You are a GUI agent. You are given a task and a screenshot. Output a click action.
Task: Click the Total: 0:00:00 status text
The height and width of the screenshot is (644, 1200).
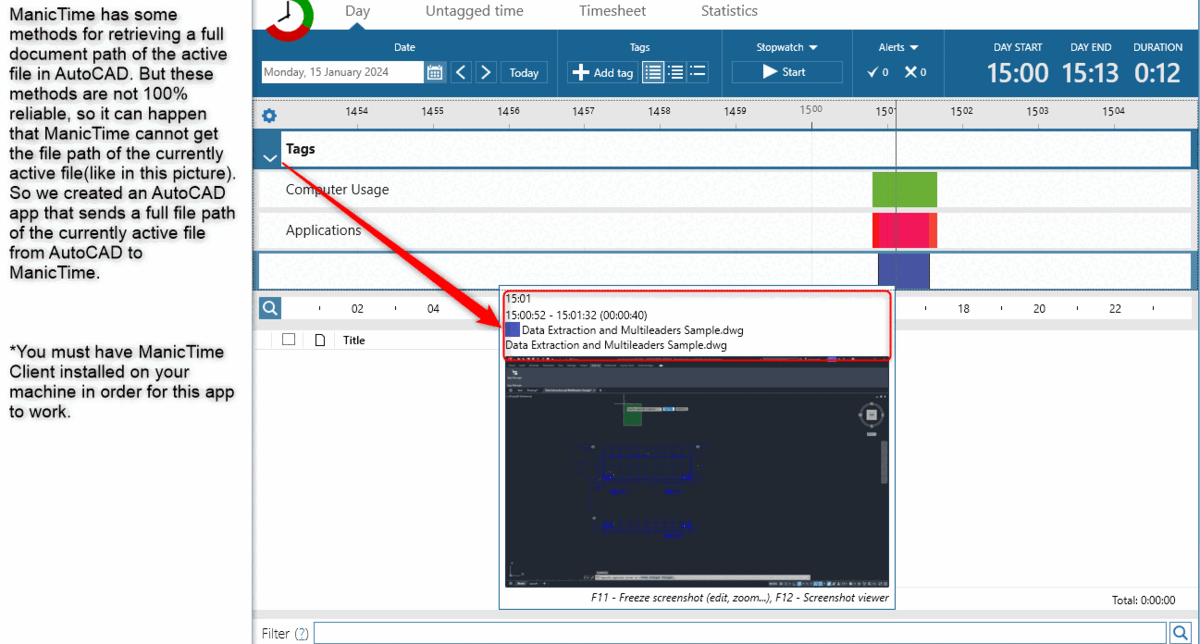point(1143,600)
